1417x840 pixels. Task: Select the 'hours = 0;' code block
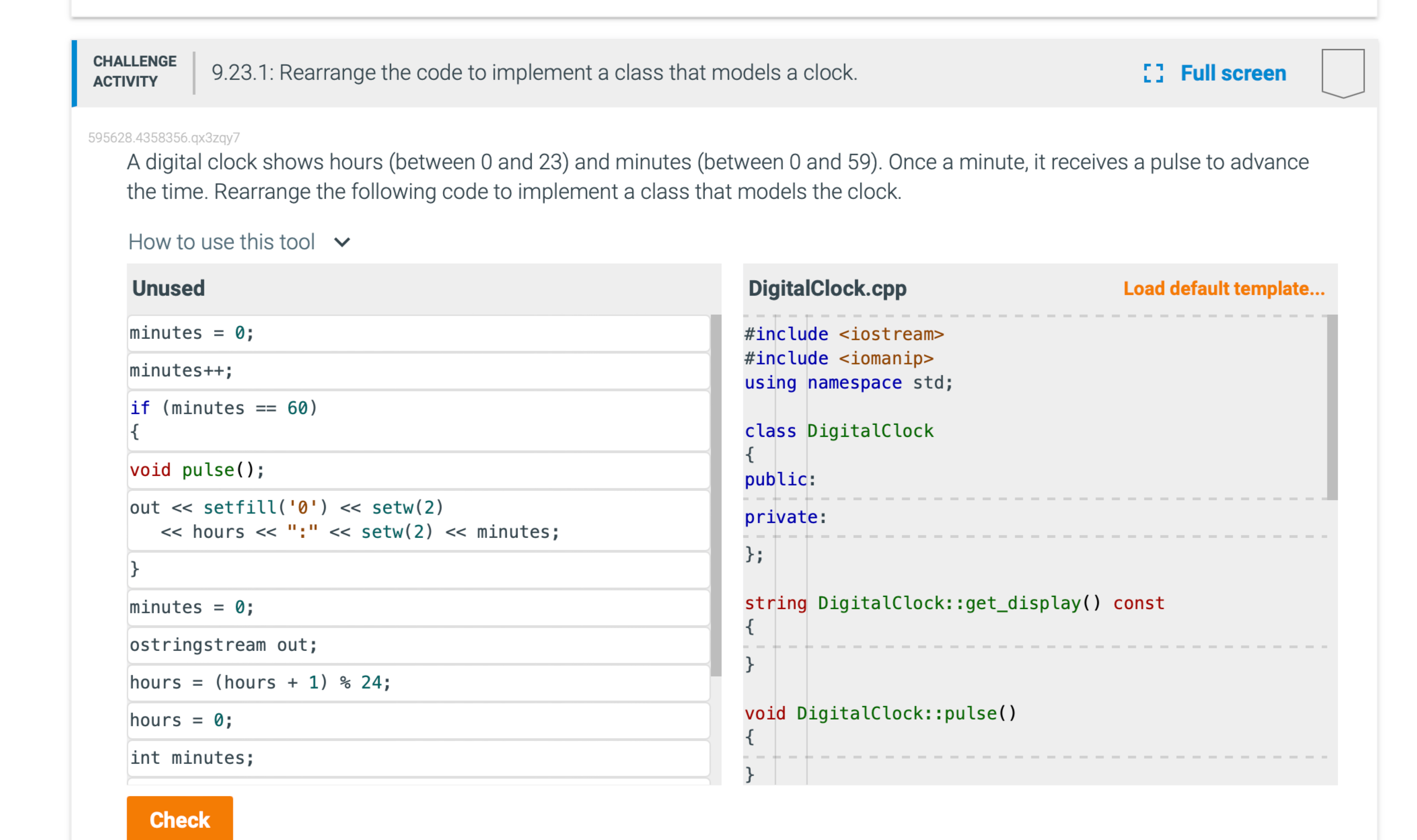pos(419,720)
